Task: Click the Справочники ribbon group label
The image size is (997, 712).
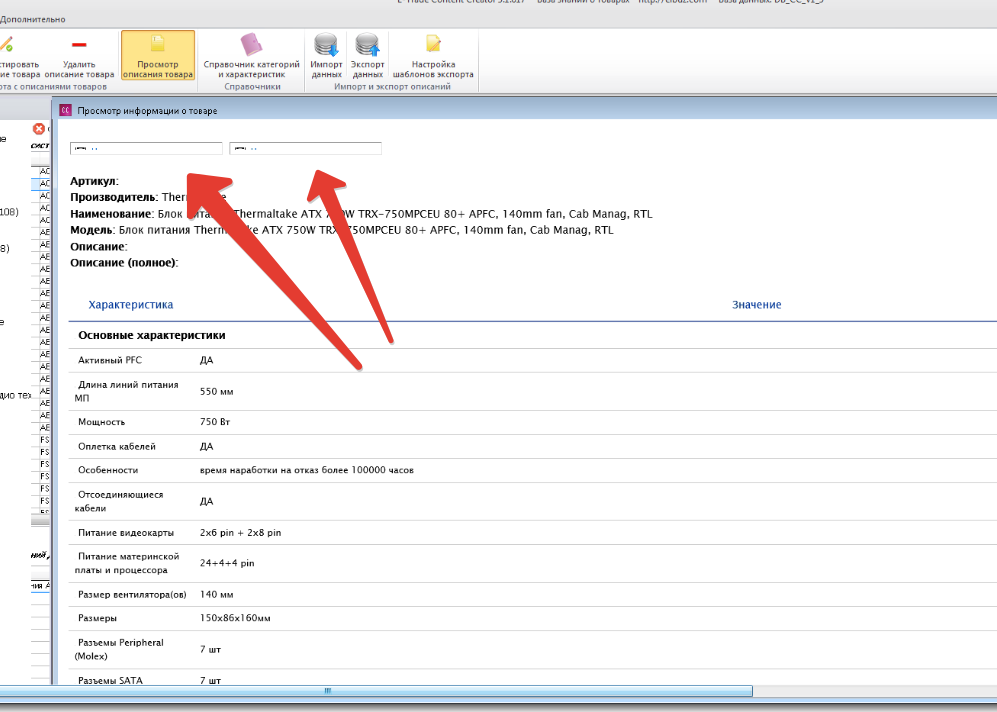Action: pyautogui.click(x=252, y=86)
